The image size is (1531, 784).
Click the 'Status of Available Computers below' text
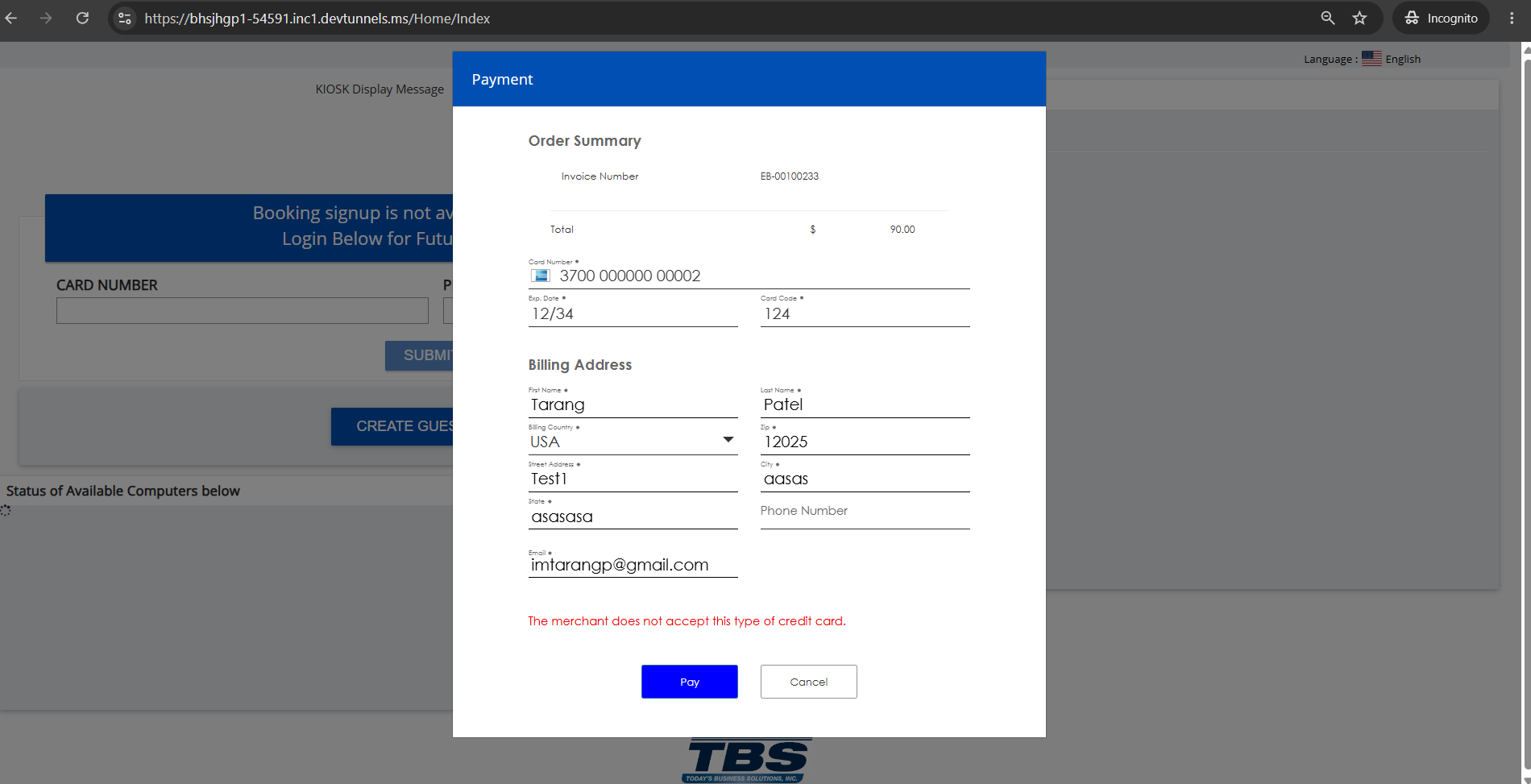(x=123, y=491)
